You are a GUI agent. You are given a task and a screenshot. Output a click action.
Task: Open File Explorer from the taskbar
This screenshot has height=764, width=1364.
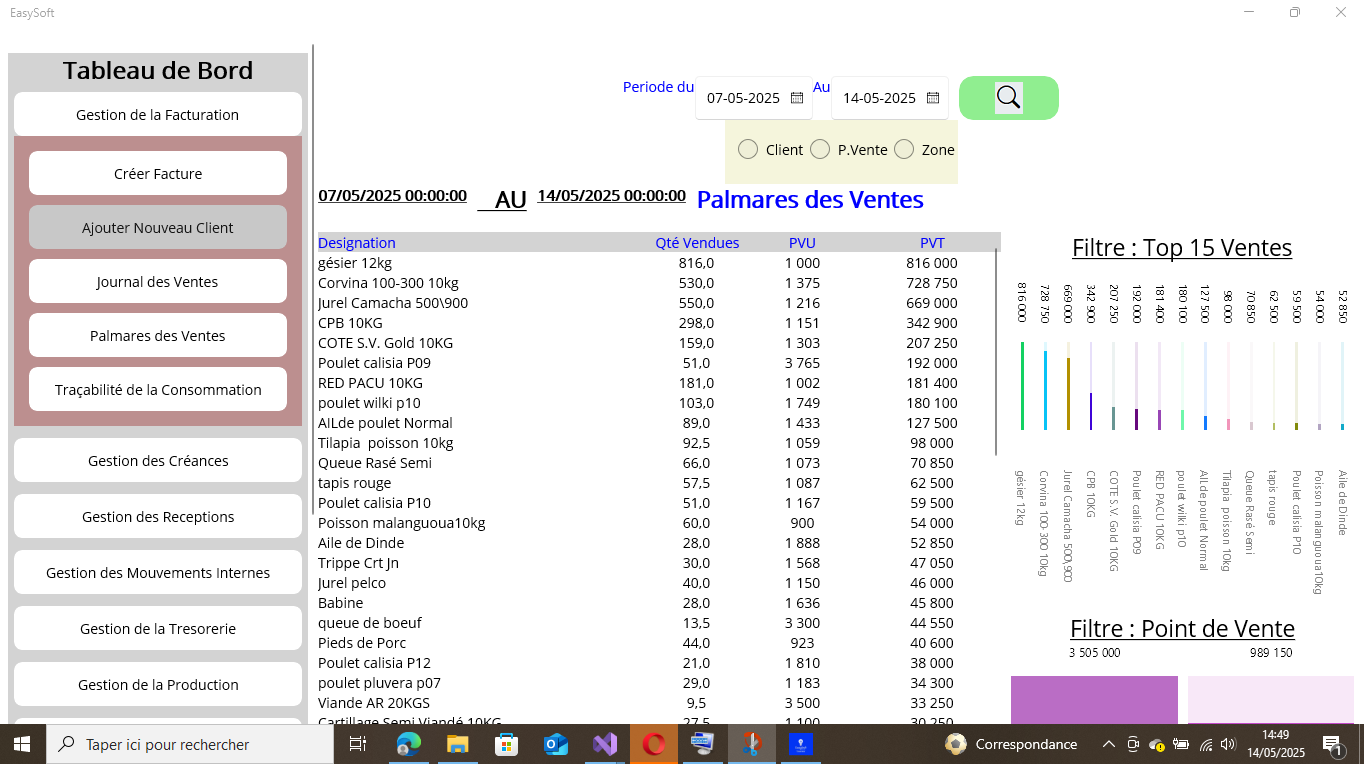point(457,744)
